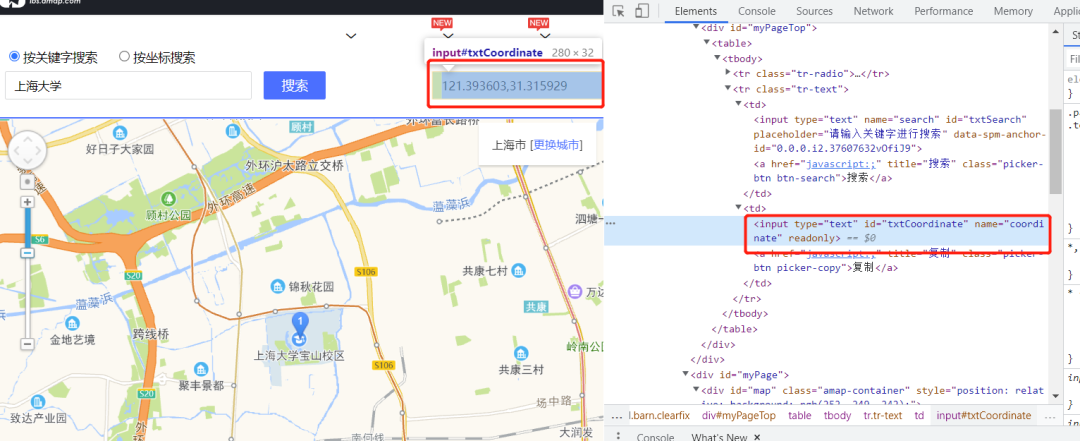Select input#txtCoordinate in the breadcrumb bar

click(983, 416)
